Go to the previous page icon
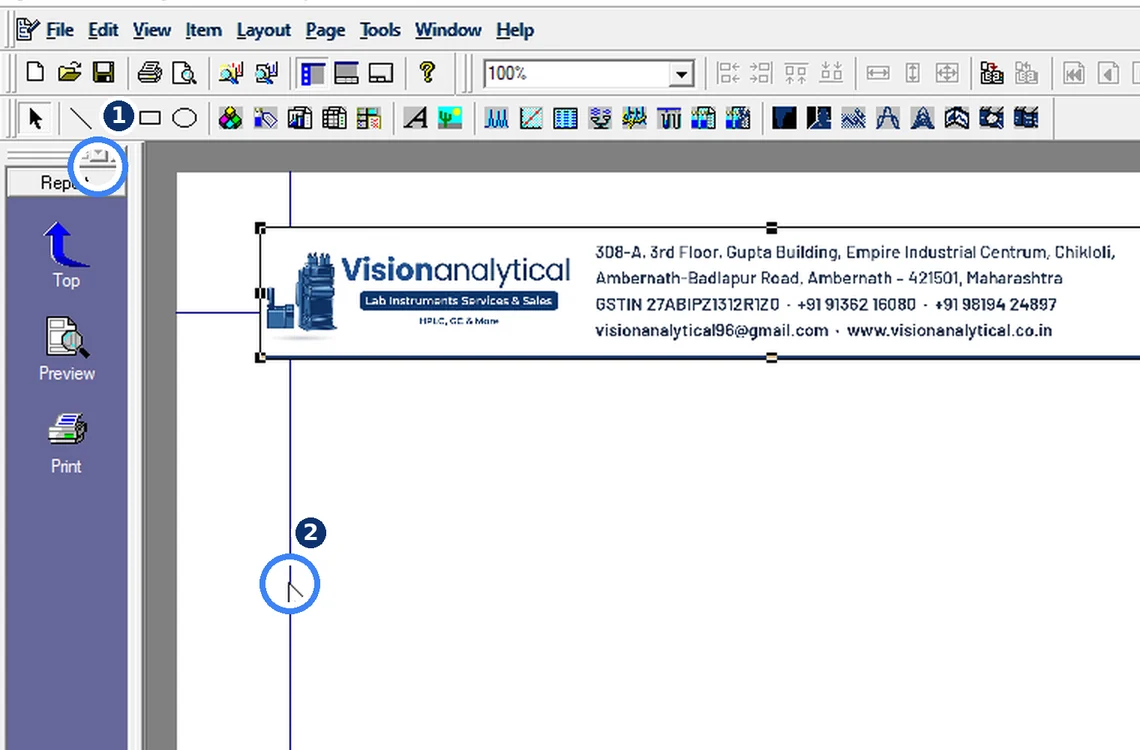The height and width of the screenshot is (750, 1140). tap(1108, 73)
